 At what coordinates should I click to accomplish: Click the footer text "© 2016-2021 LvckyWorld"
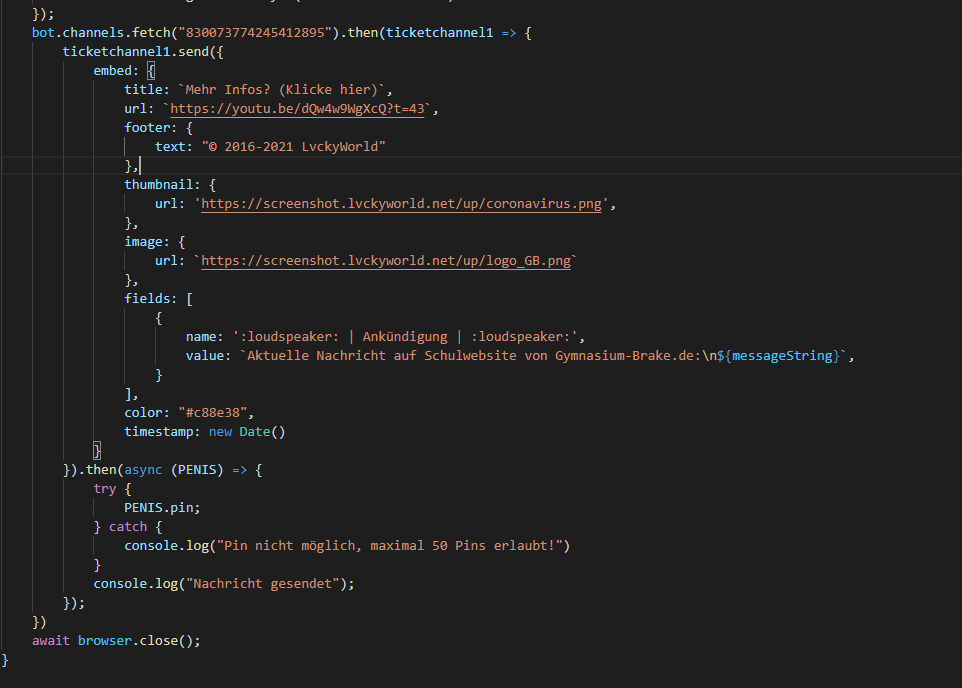tap(293, 146)
